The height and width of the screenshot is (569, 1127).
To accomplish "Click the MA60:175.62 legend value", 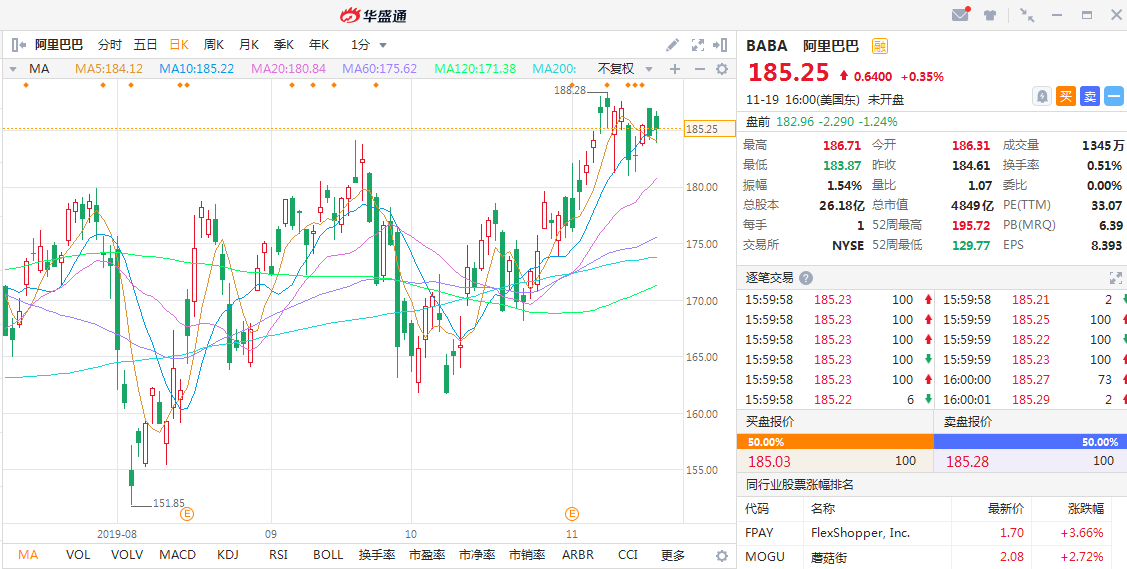I will point(380,69).
